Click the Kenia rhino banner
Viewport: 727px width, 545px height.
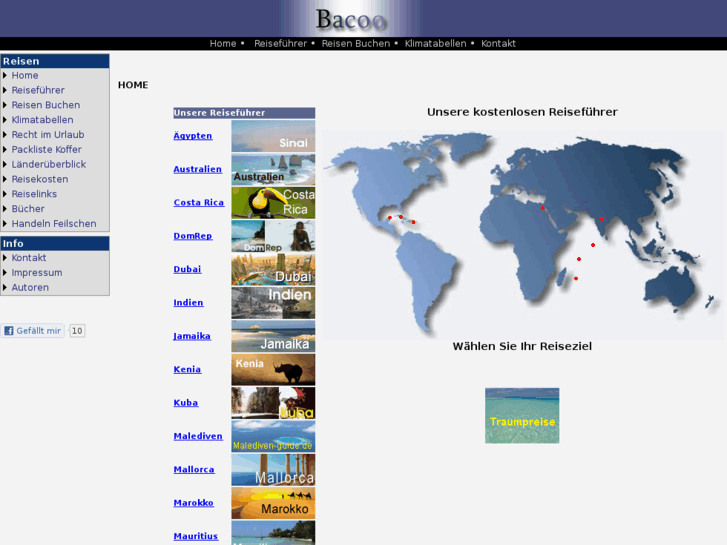[273, 370]
